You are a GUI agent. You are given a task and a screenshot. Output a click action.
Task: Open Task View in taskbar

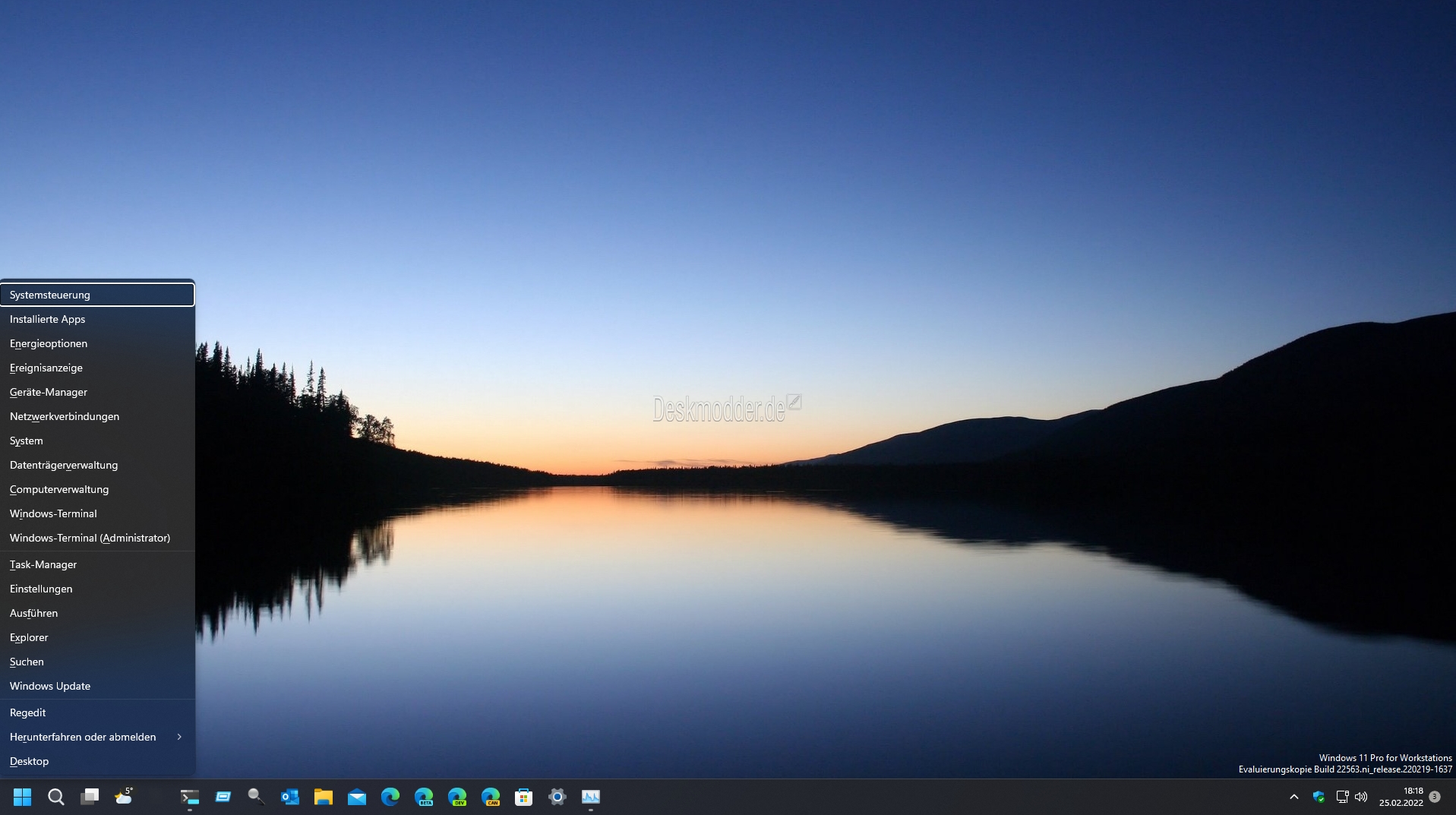tap(90, 797)
